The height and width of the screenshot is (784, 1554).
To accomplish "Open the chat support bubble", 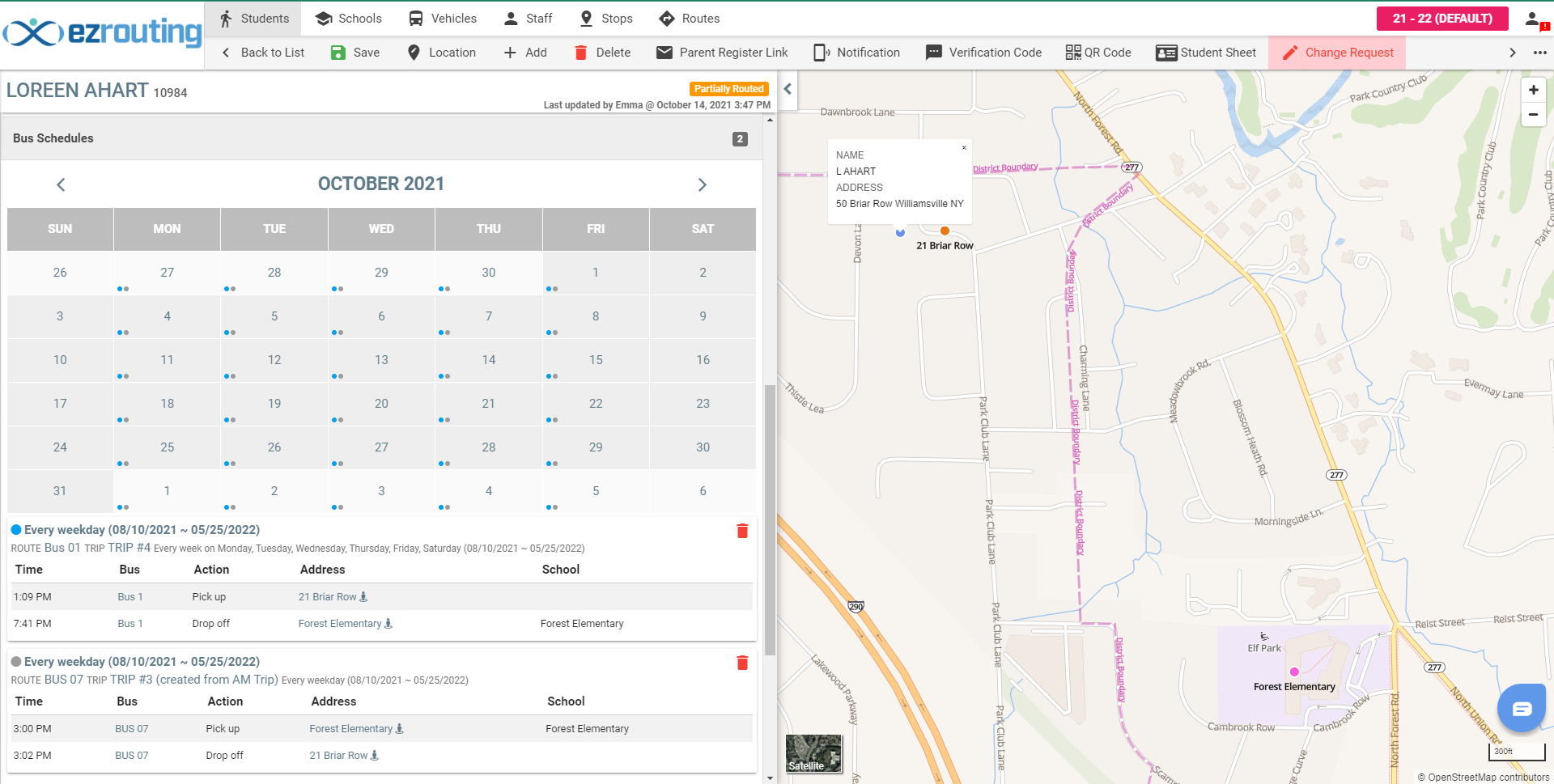I will 1522,709.
